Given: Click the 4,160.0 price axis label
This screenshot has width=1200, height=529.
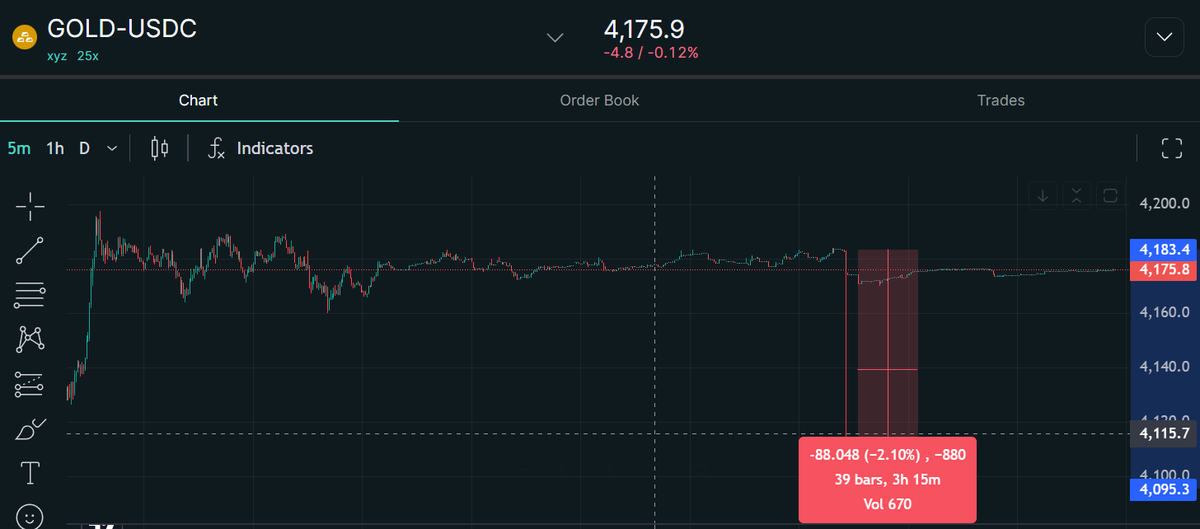Looking at the screenshot, I should pos(1164,313).
